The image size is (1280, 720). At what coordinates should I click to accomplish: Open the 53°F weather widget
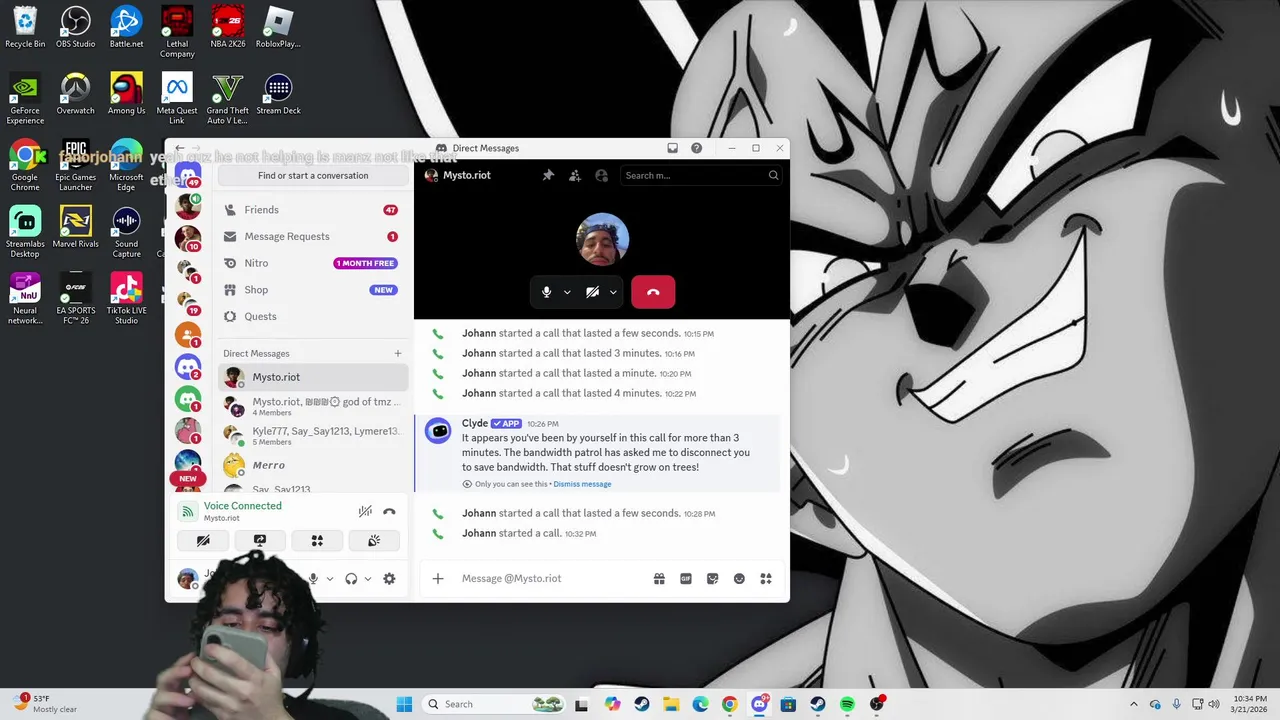pyautogui.click(x=43, y=704)
